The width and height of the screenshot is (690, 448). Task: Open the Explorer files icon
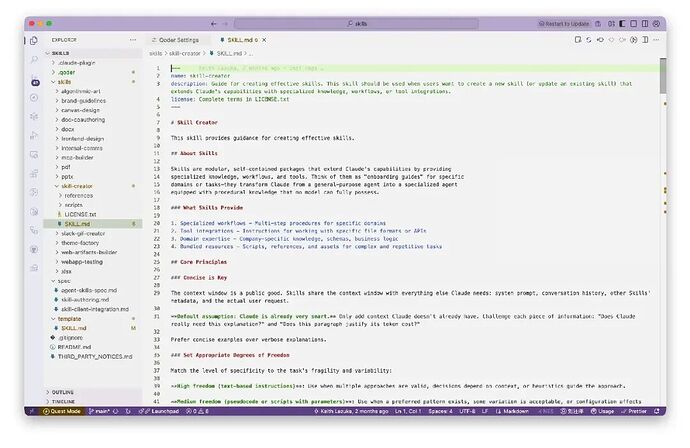point(36,41)
